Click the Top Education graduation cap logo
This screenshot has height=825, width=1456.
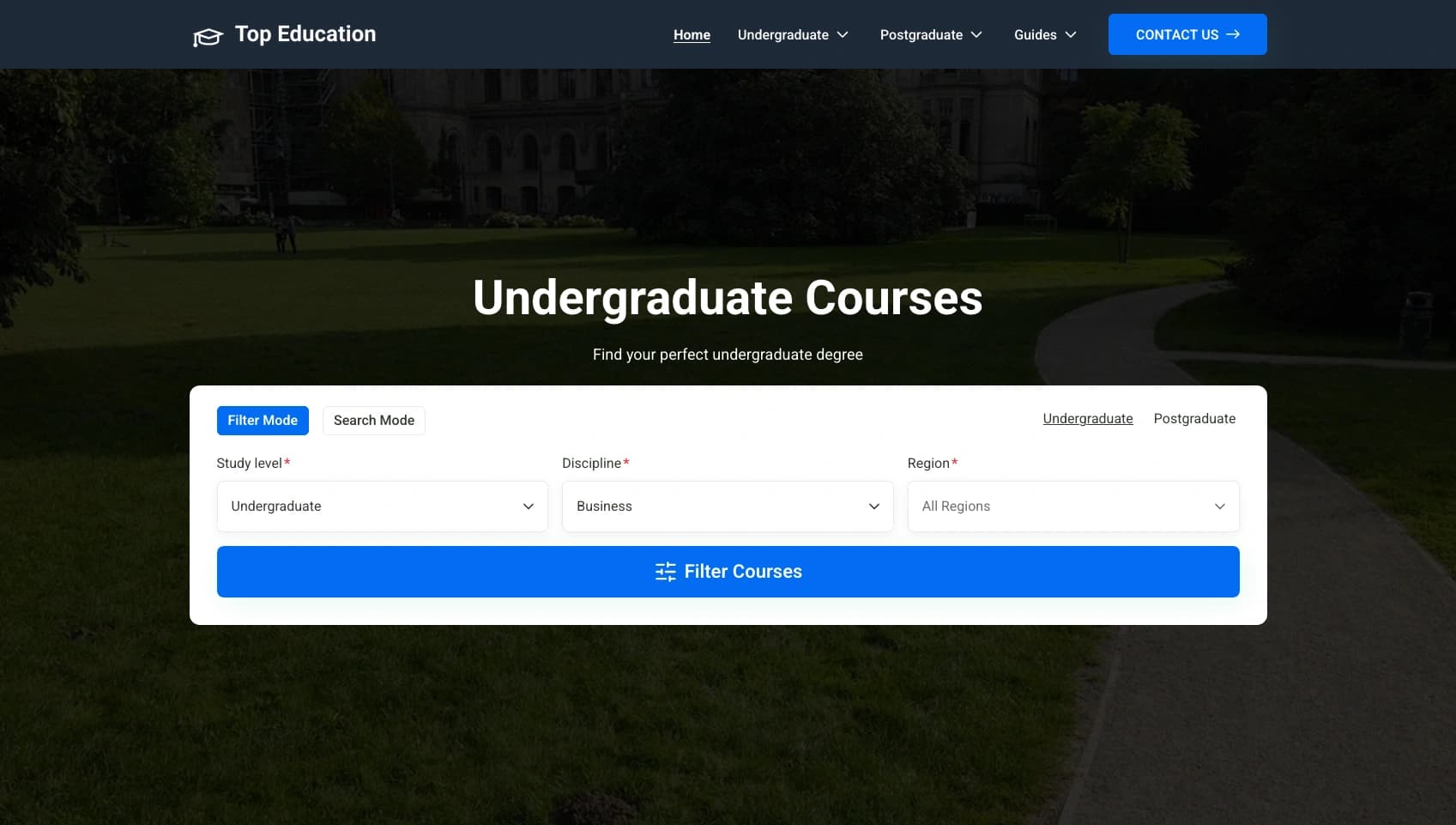pyautogui.click(x=208, y=35)
